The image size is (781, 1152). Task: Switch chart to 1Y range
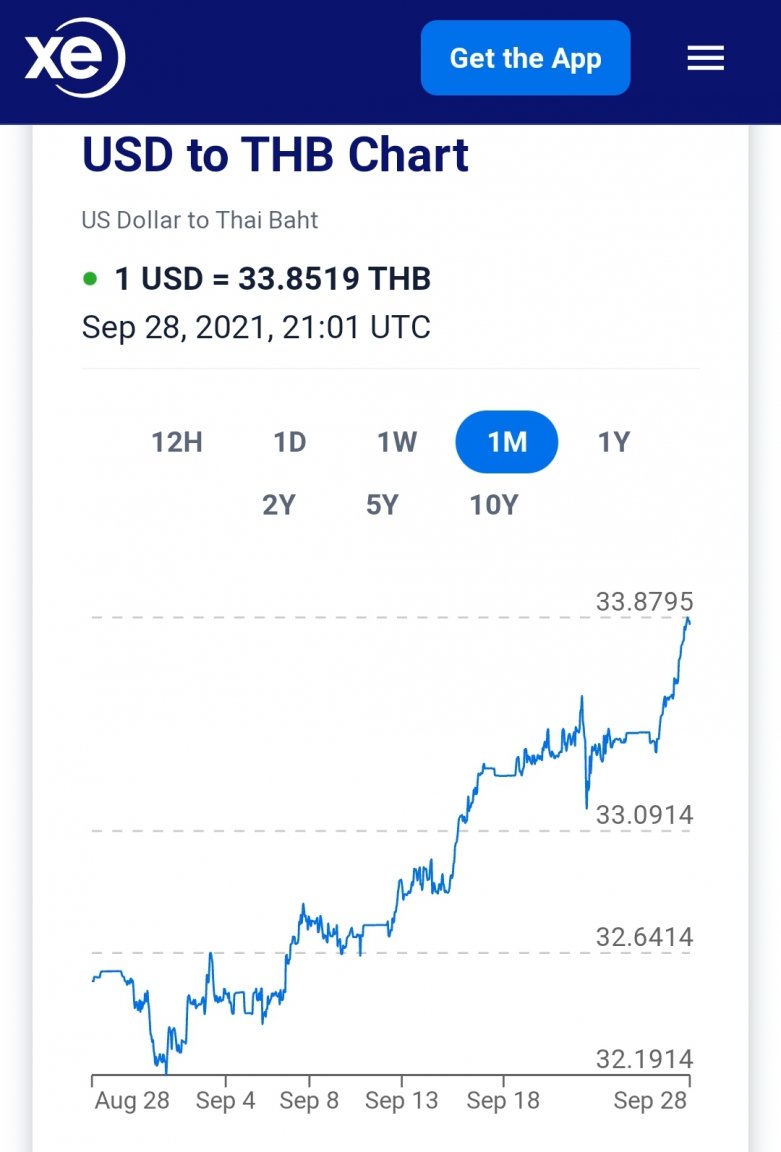614,442
